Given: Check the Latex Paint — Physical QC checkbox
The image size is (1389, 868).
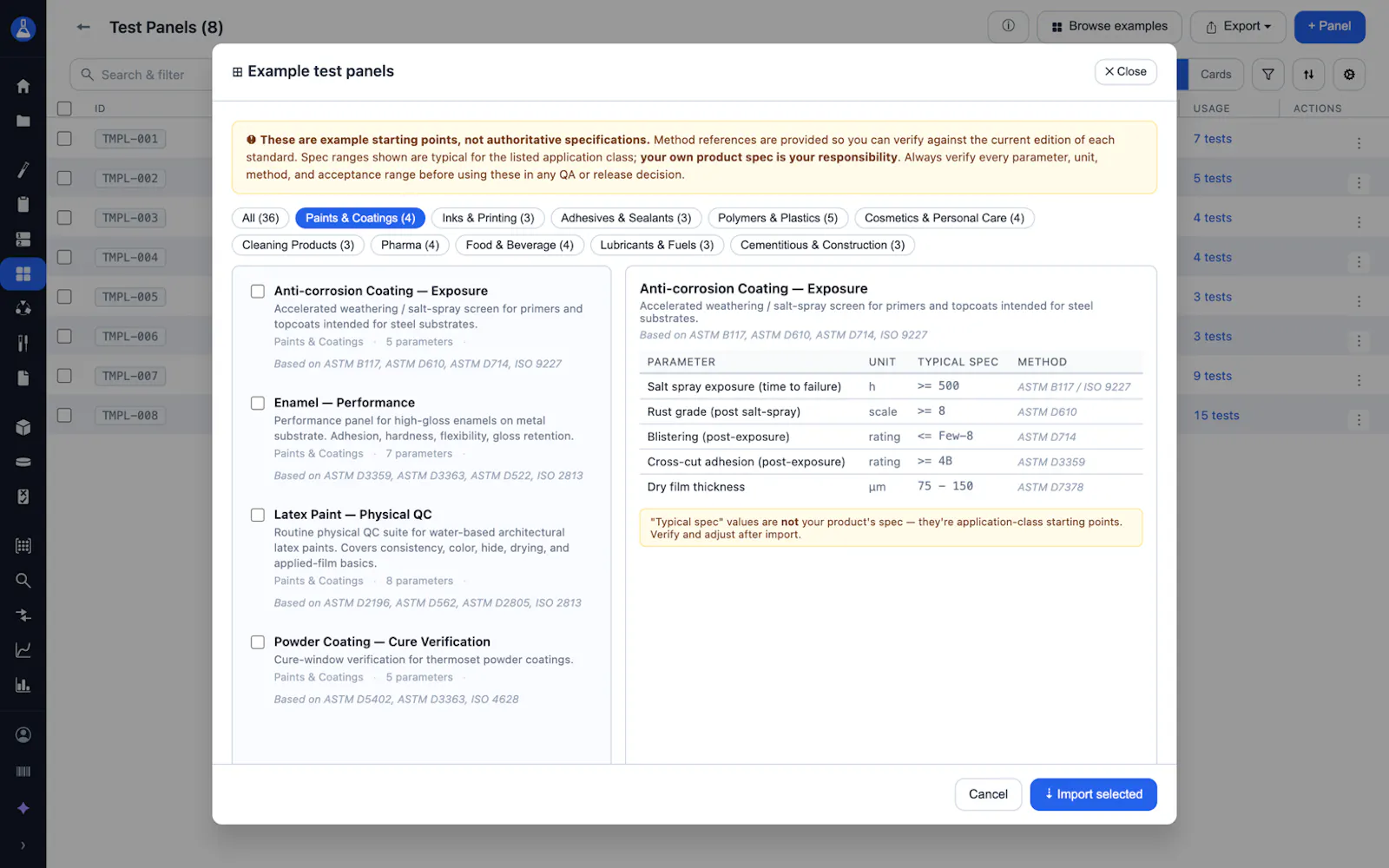Looking at the screenshot, I should point(258,516).
